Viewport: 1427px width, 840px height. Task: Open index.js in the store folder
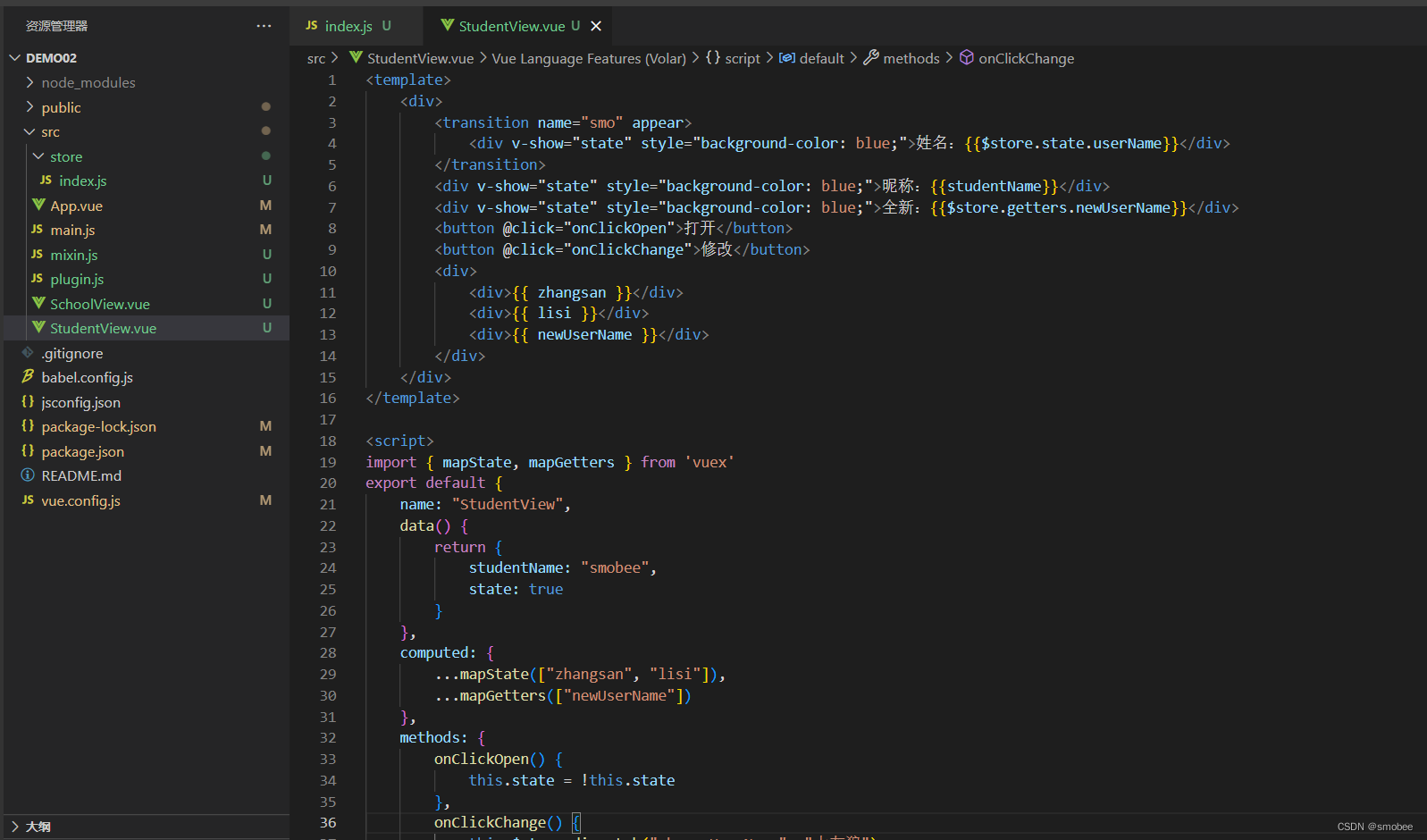[x=83, y=181]
